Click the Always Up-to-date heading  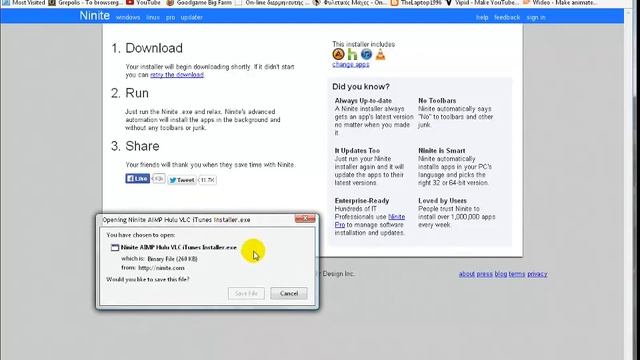pyautogui.click(x=363, y=100)
